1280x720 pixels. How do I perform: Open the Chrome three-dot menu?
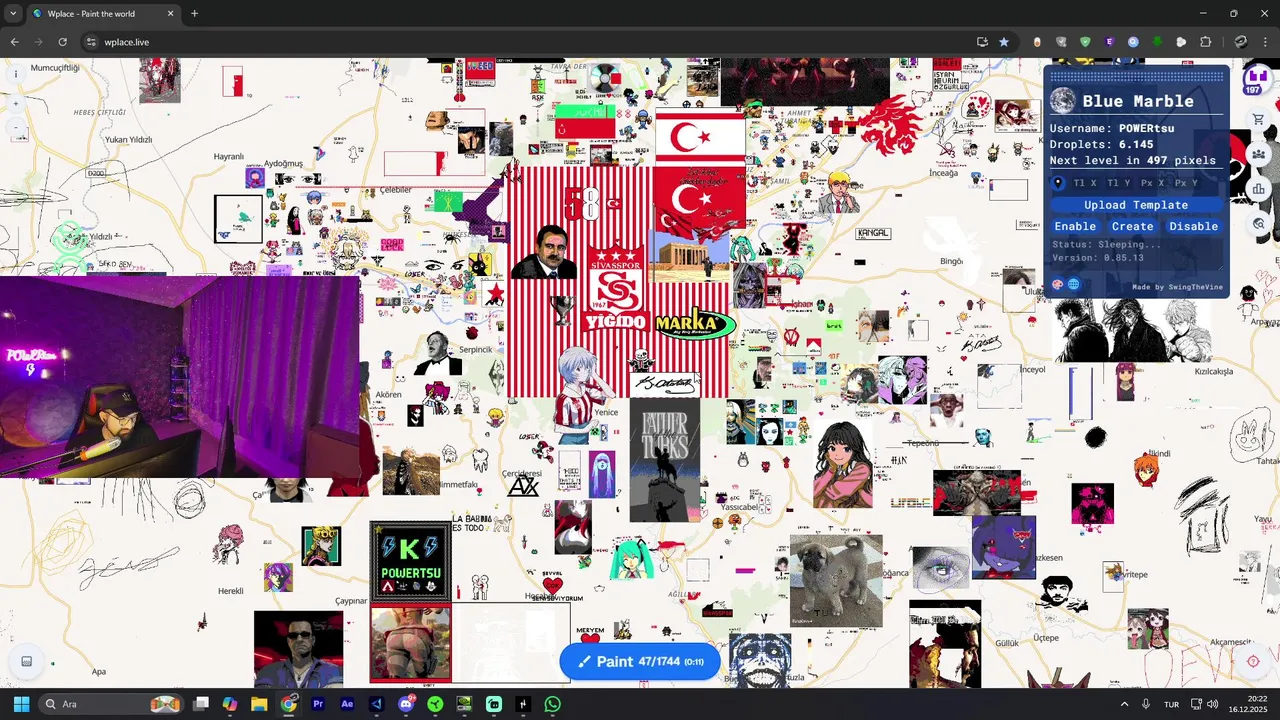point(1266,42)
